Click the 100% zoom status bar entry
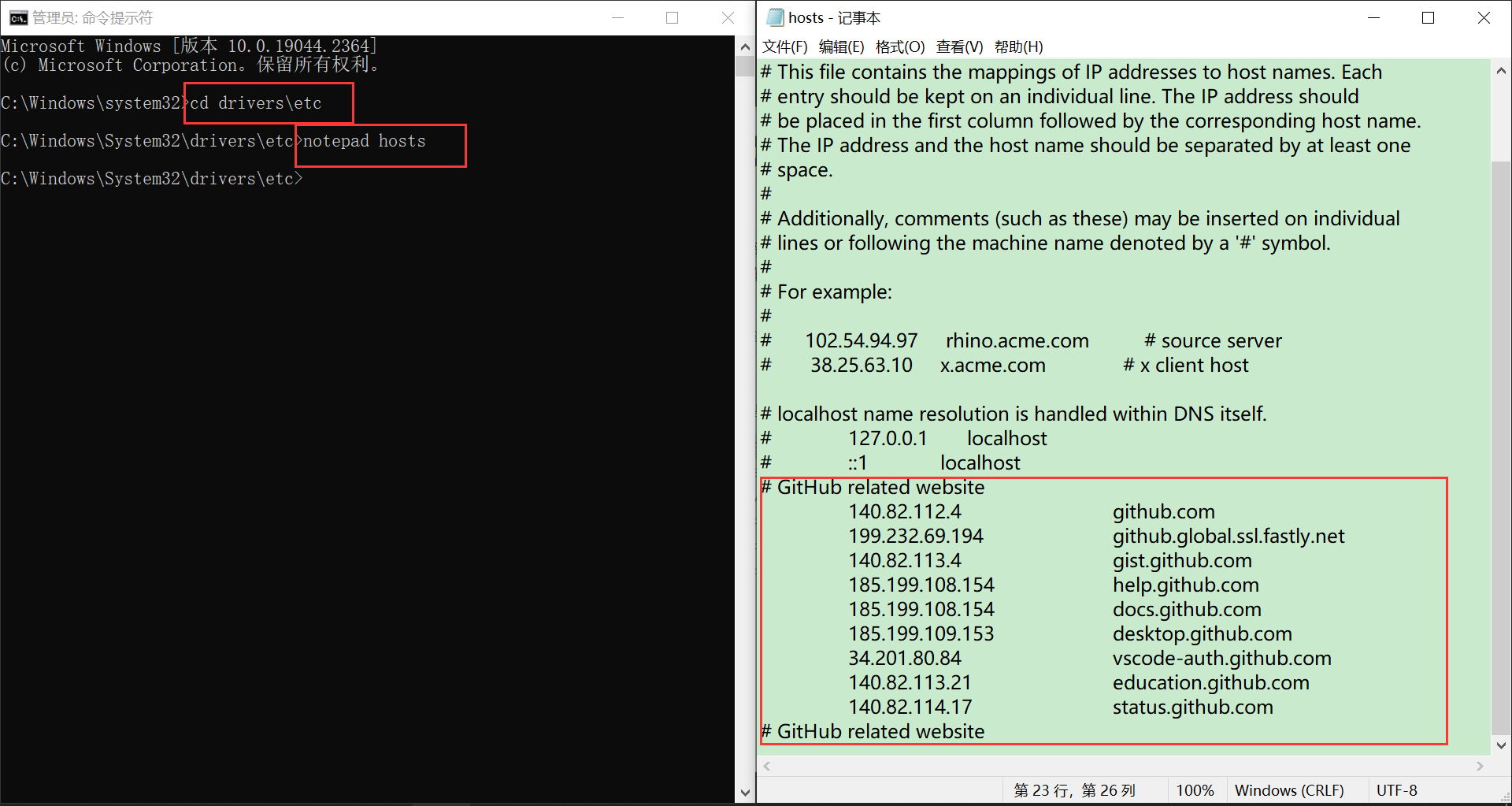This screenshot has width=1512, height=806. [1195, 790]
